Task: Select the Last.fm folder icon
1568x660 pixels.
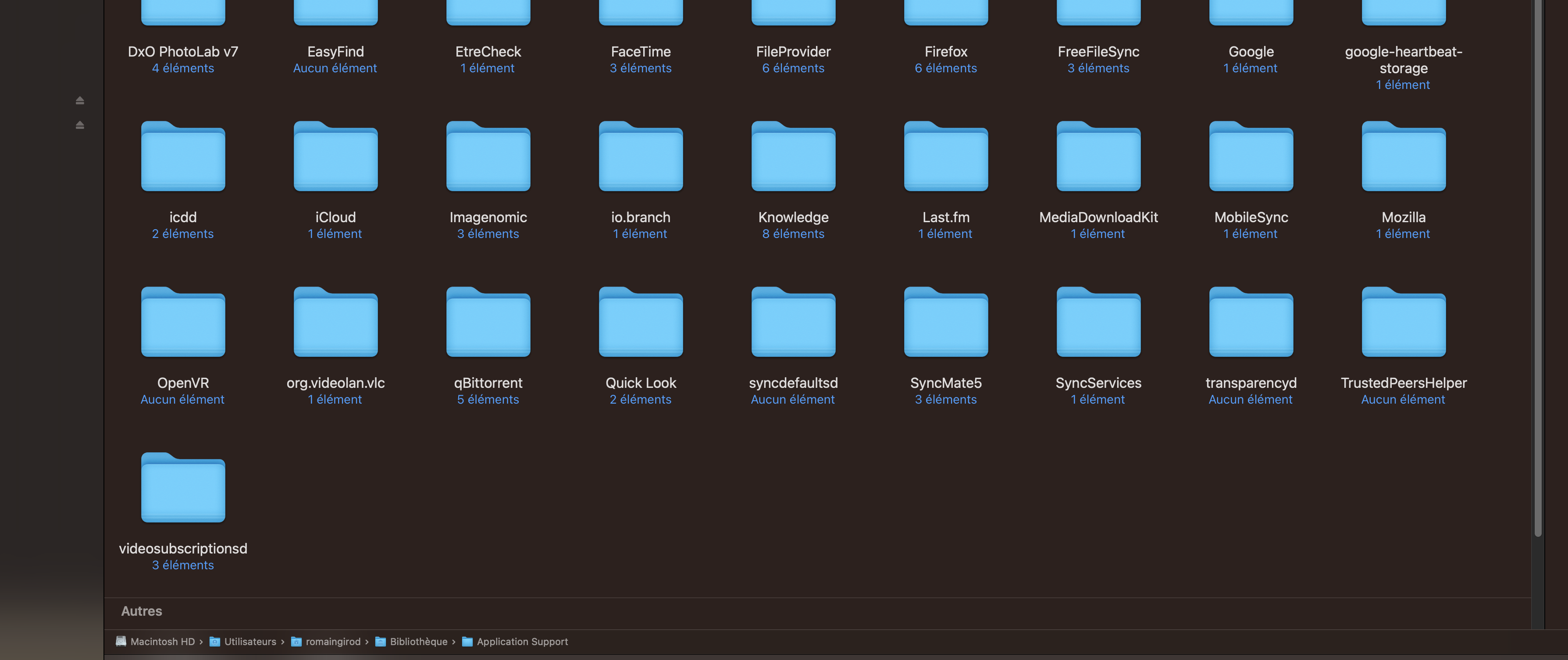Action: point(945,157)
